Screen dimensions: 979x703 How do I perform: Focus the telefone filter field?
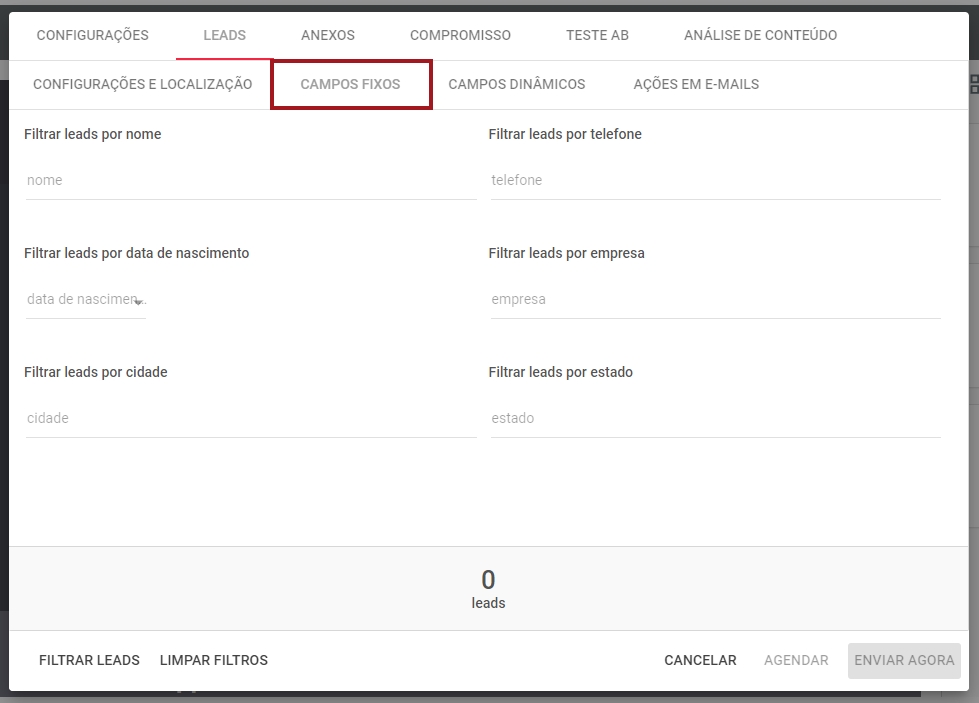point(715,181)
